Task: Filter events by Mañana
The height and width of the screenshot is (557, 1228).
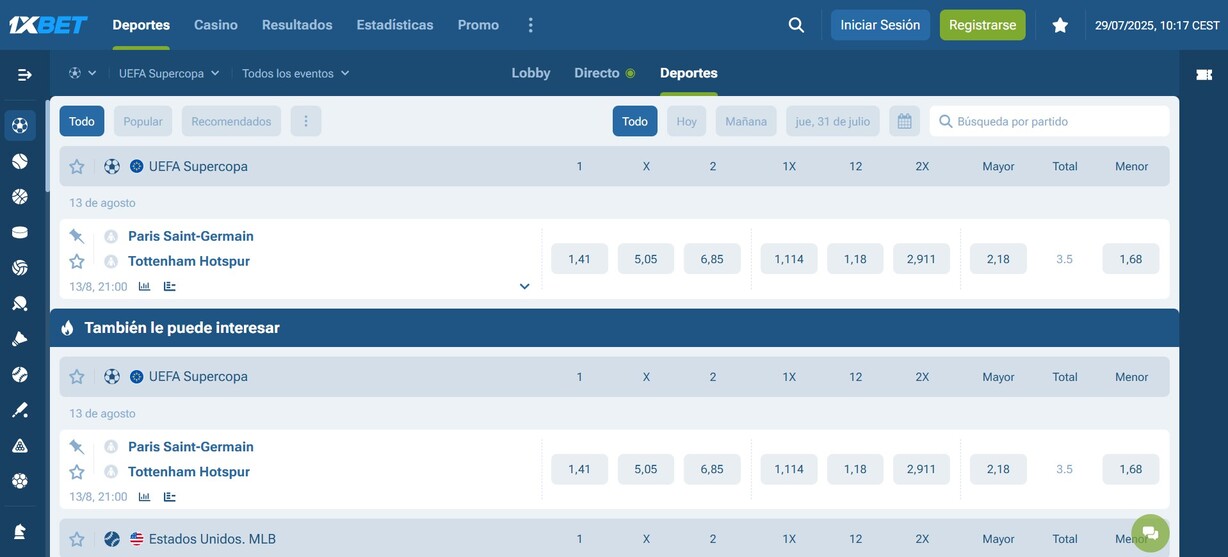Action: pyautogui.click(x=746, y=121)
